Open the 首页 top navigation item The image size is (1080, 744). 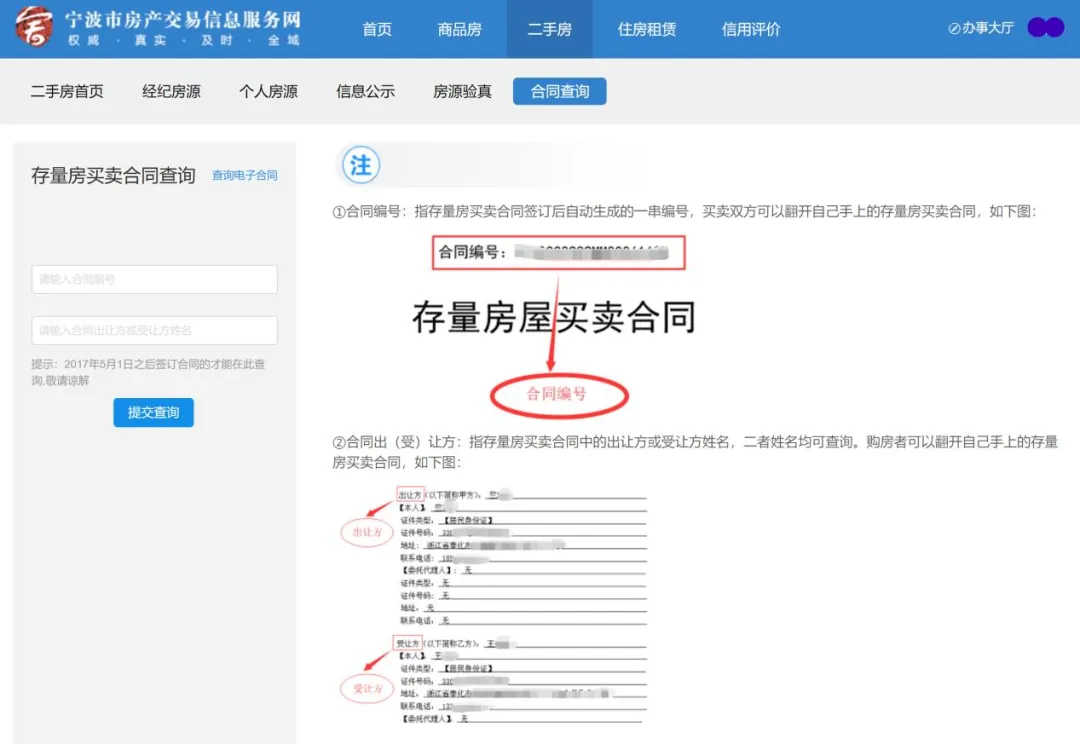[x=377, y=29]
